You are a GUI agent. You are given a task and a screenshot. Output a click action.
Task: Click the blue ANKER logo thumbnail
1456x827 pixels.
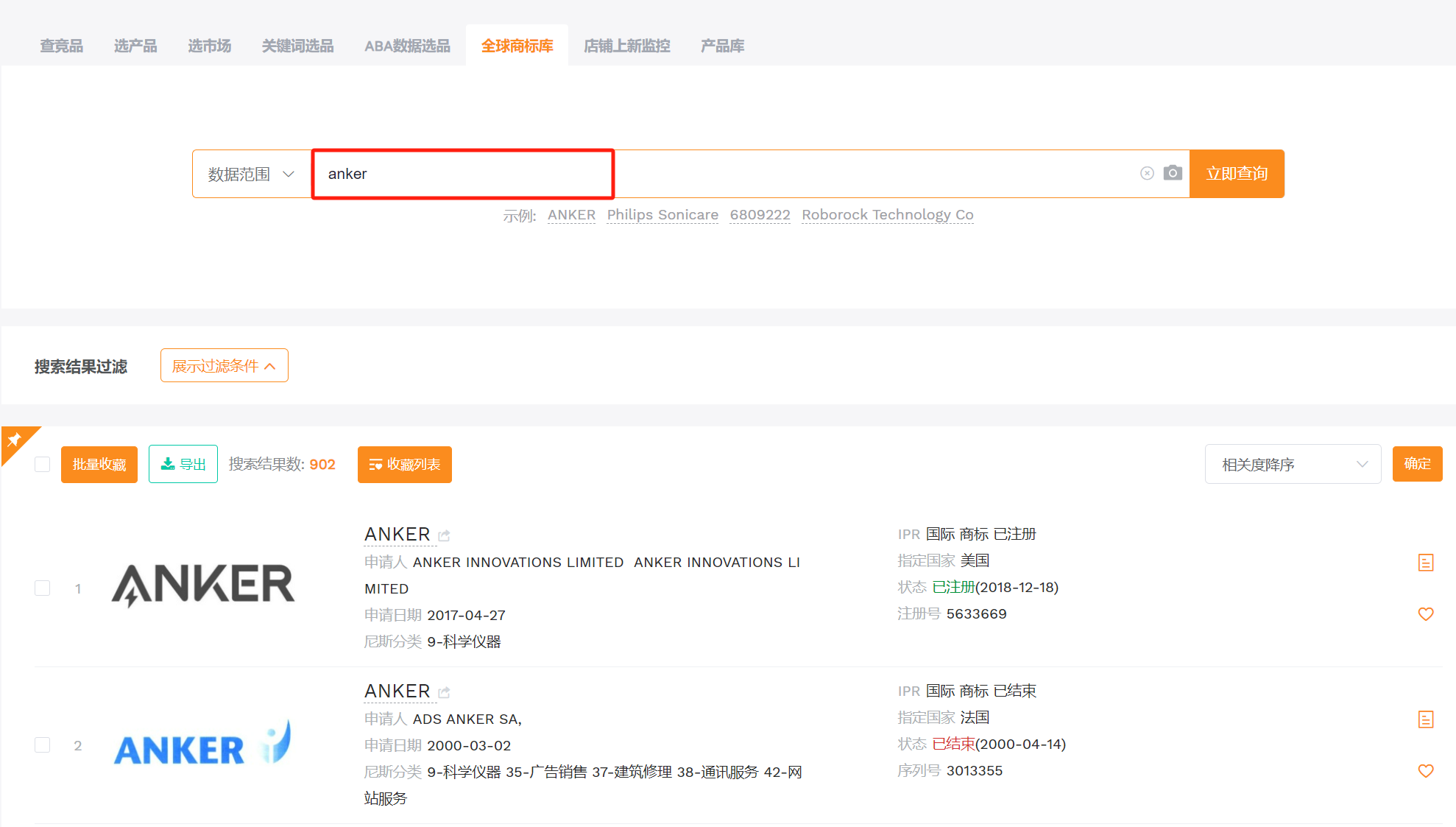(x=203, y=744)
